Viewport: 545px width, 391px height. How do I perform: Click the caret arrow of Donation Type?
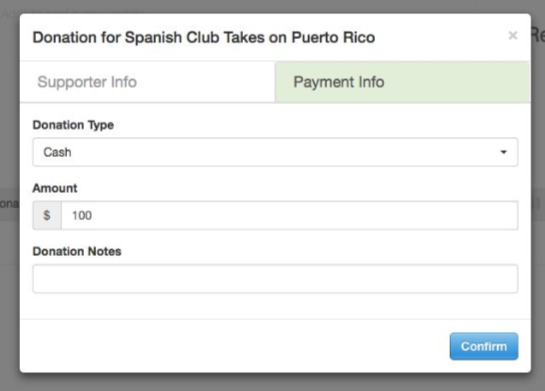503,152
